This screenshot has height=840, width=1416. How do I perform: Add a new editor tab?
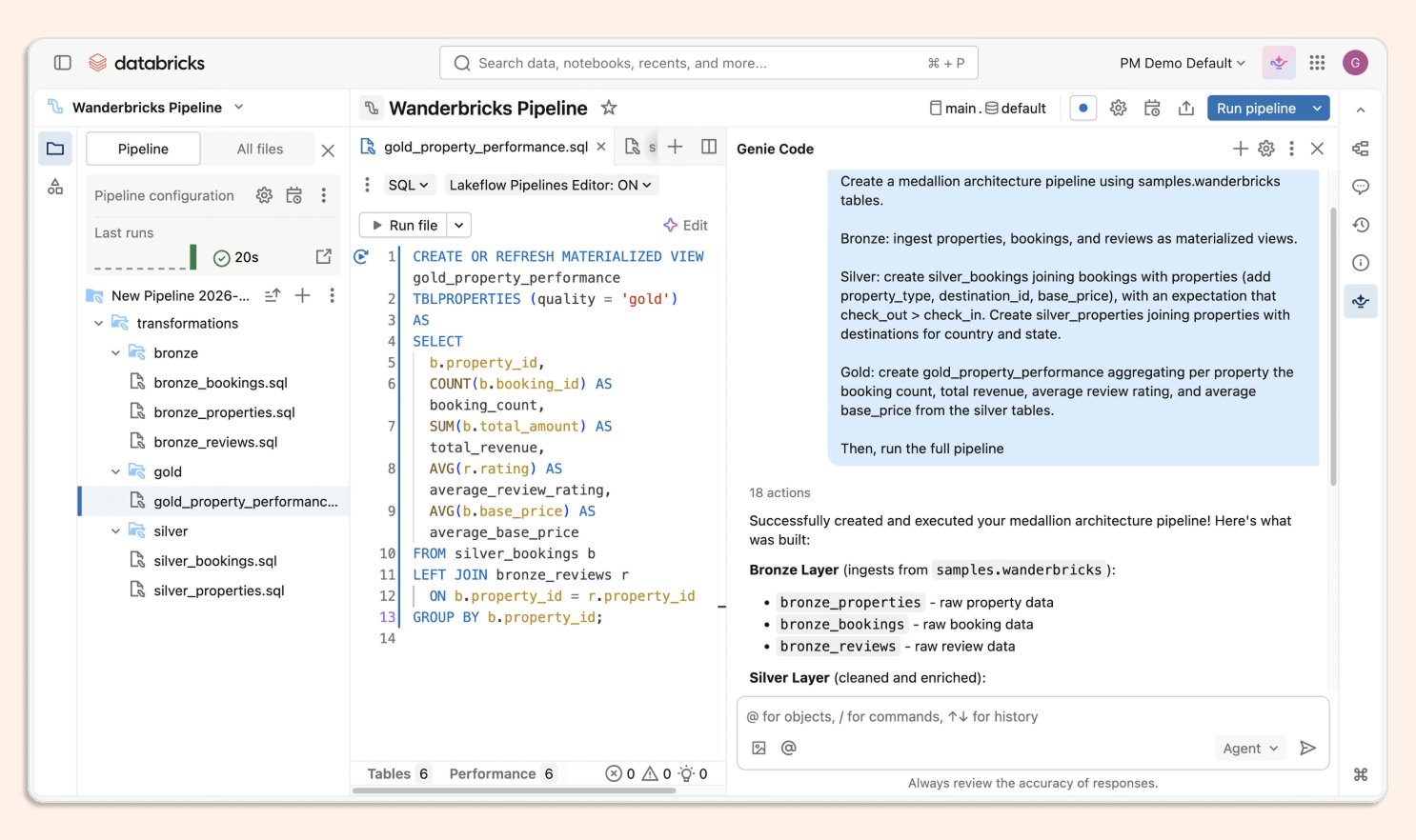click(675, 147)
